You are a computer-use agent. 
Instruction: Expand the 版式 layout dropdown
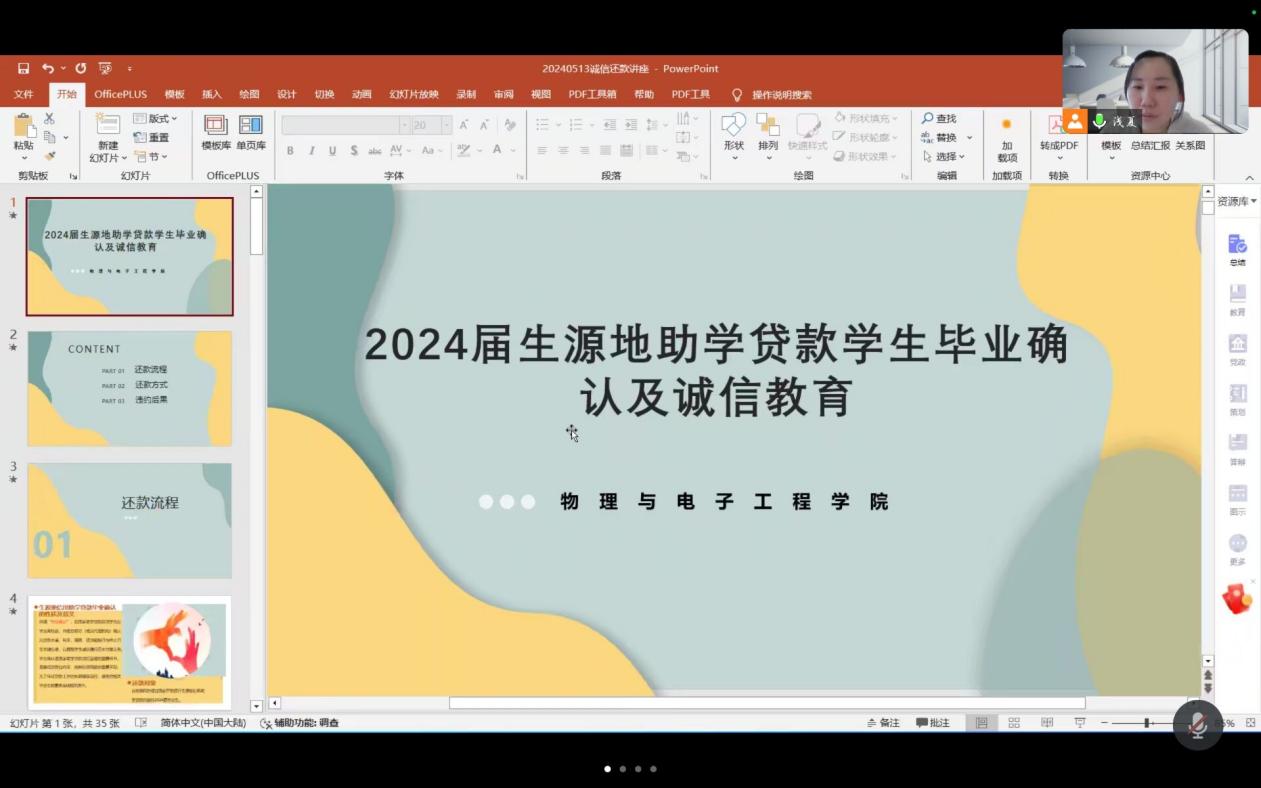pos(156,119)
